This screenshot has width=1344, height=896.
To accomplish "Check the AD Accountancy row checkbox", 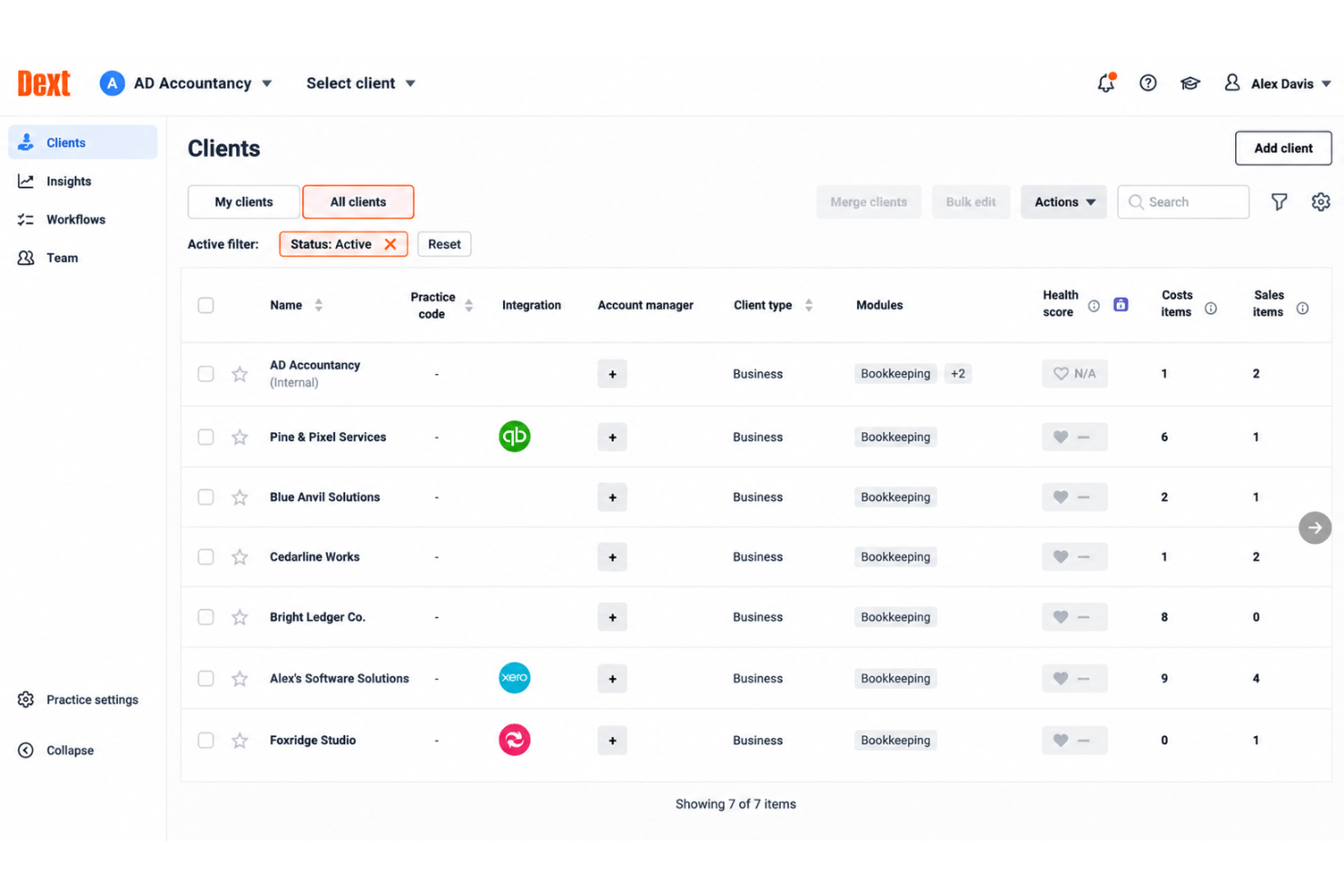I will [x=206, y=374].
